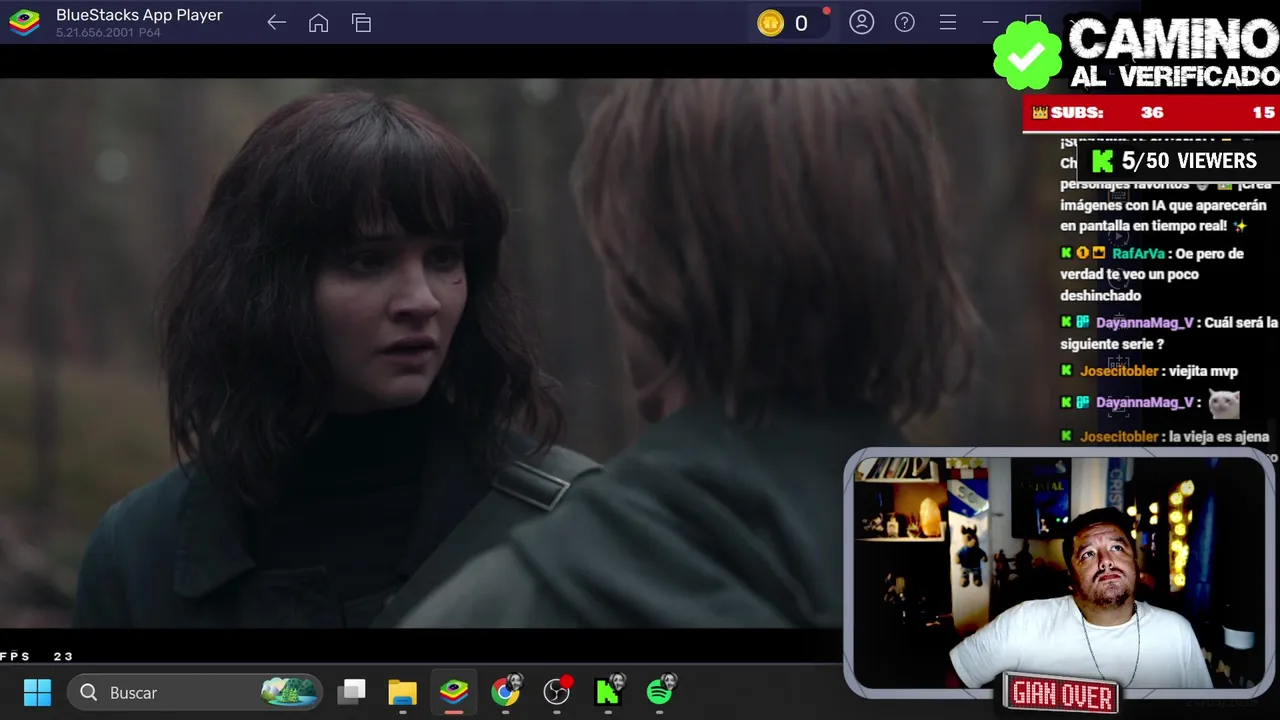Minimize the BlueStacks window
This screenshot has height=720, width=1280.
[990, 22]
